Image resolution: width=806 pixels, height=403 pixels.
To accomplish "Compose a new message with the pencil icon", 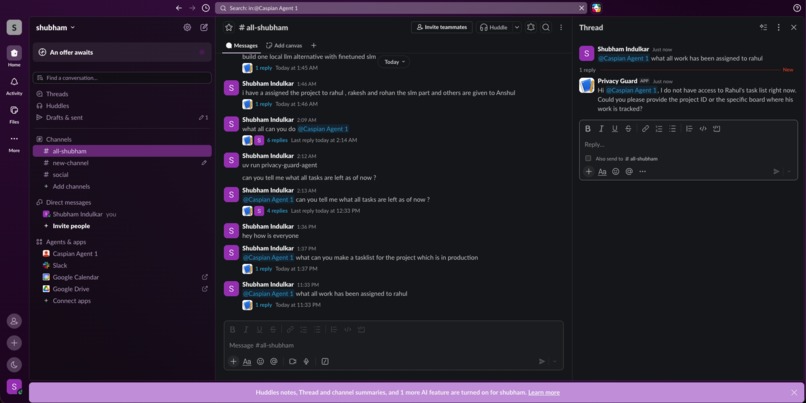I will point(204,27).
